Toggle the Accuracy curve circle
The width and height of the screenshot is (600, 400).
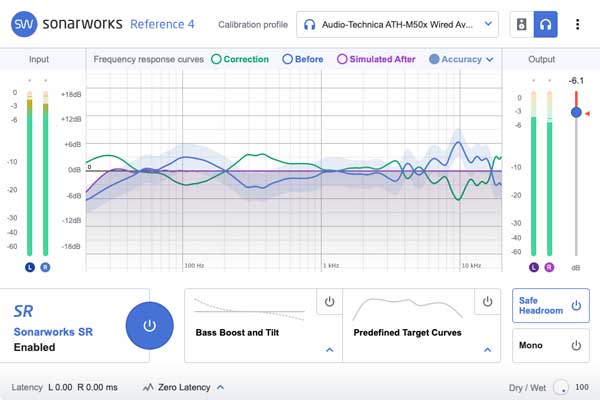(434, 59)
